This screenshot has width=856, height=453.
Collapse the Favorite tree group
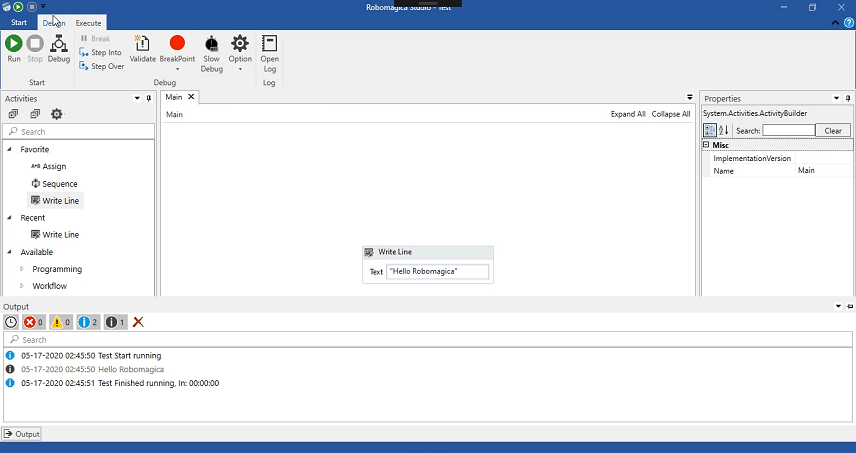point(9,148)
